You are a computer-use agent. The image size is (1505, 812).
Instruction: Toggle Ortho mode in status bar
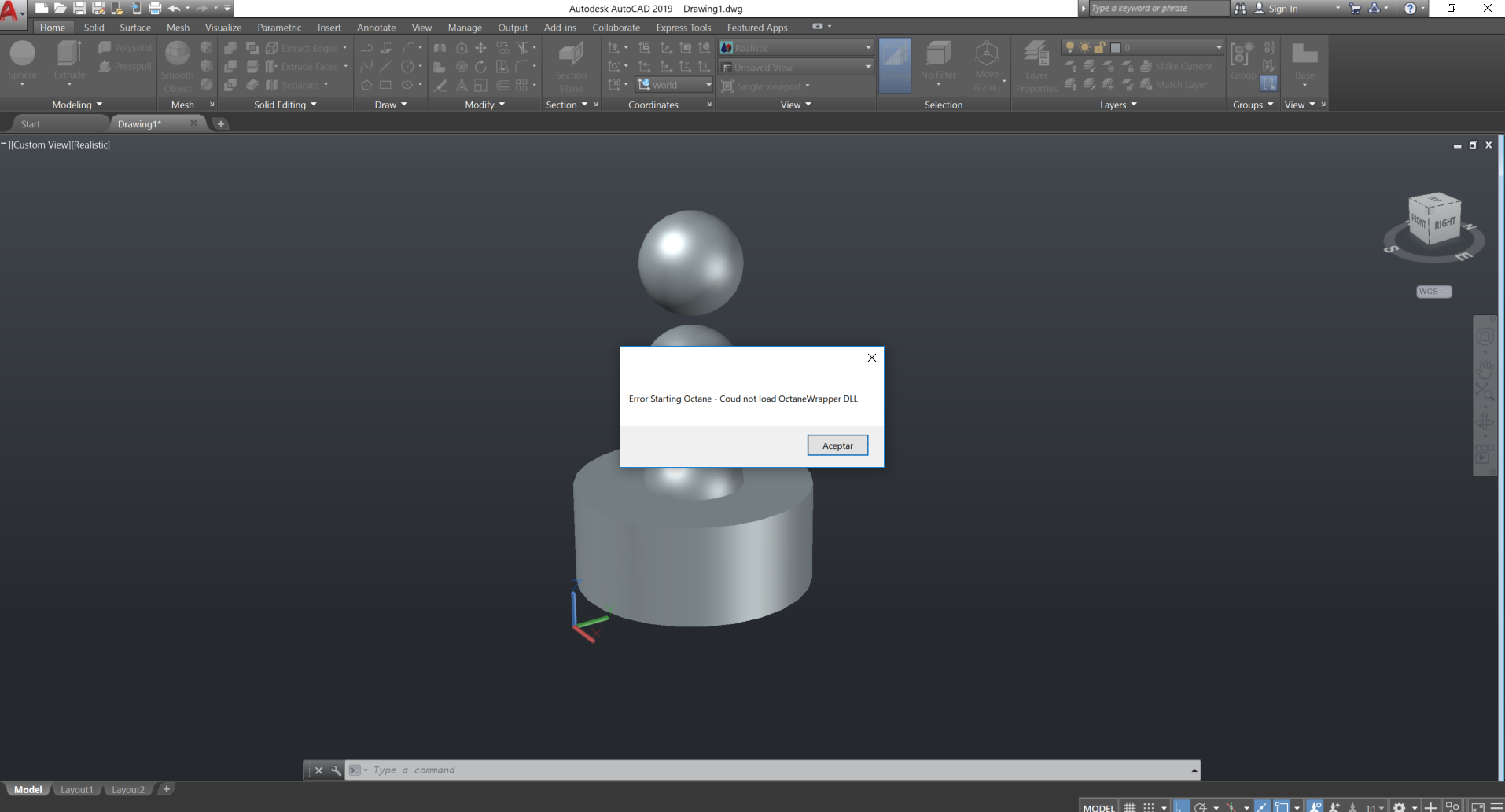click(x=1180, y=806)
